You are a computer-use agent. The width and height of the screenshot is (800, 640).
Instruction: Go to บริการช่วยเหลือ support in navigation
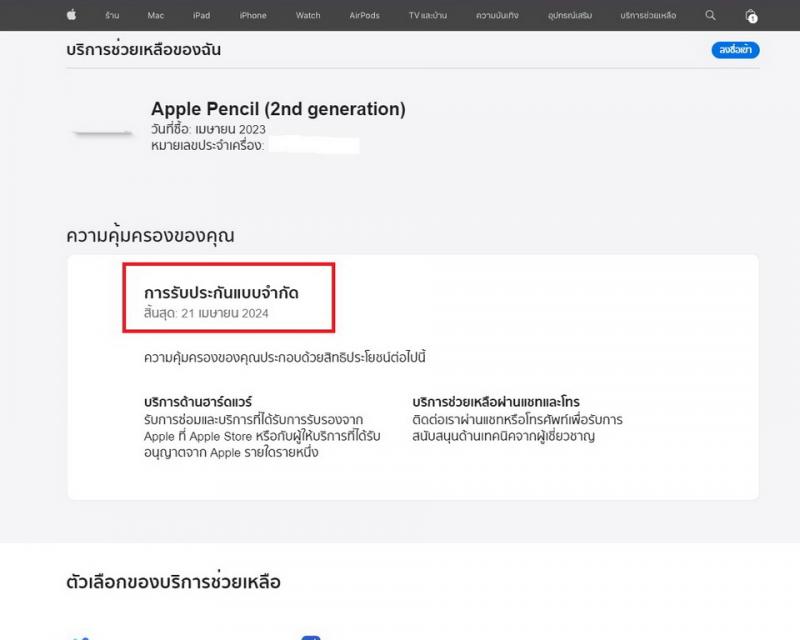pos(648,15)
